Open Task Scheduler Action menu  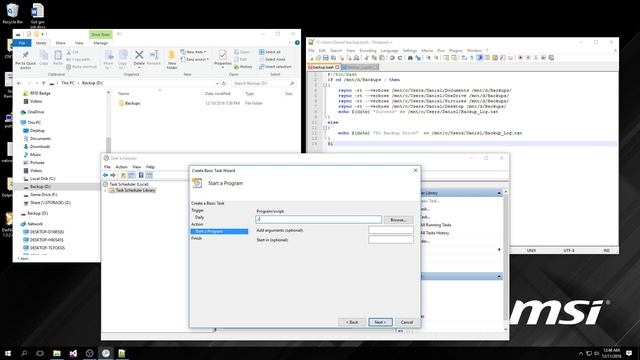(x=121, y=167)
